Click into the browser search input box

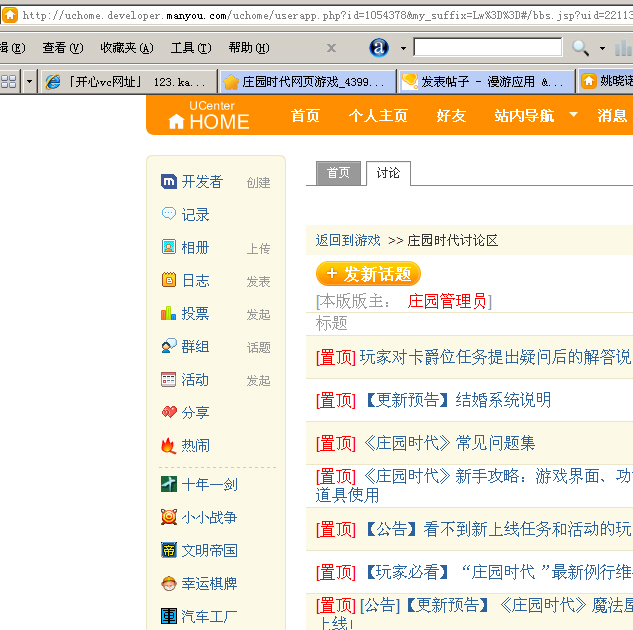[x=487, y=48]
